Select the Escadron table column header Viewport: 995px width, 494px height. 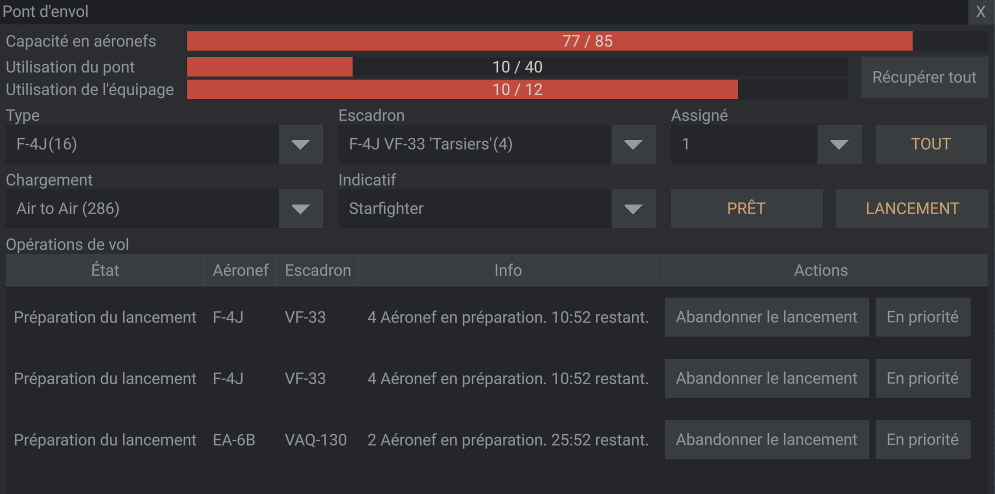tap(317, 270)
